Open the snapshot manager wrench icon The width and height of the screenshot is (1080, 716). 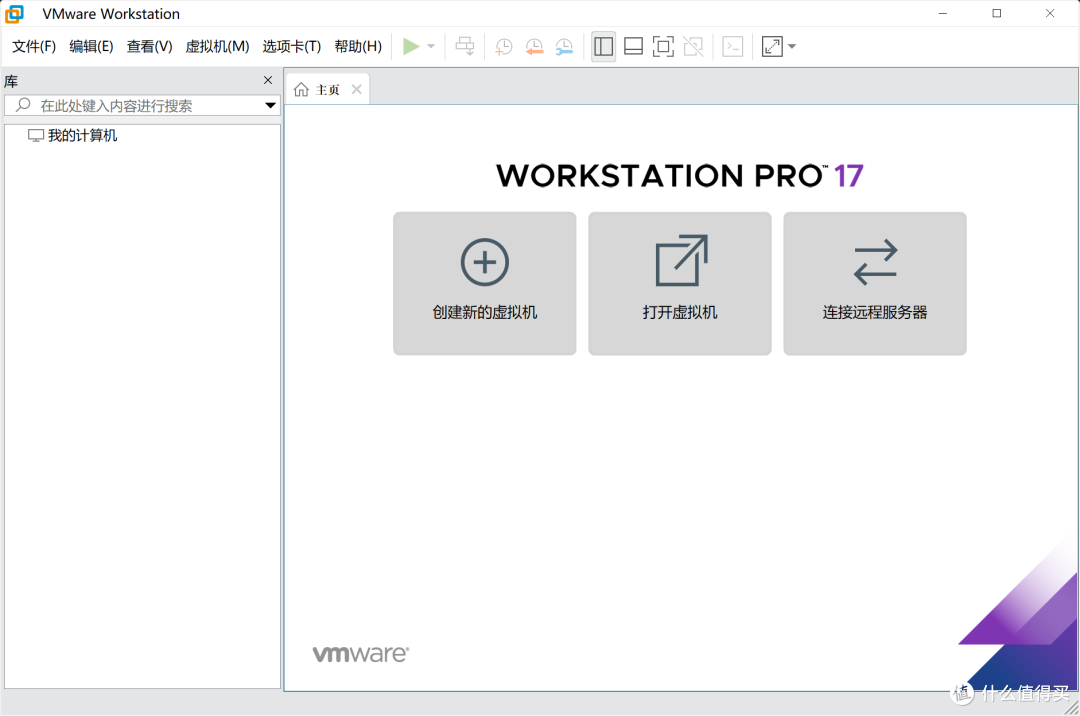coord(564,46)
